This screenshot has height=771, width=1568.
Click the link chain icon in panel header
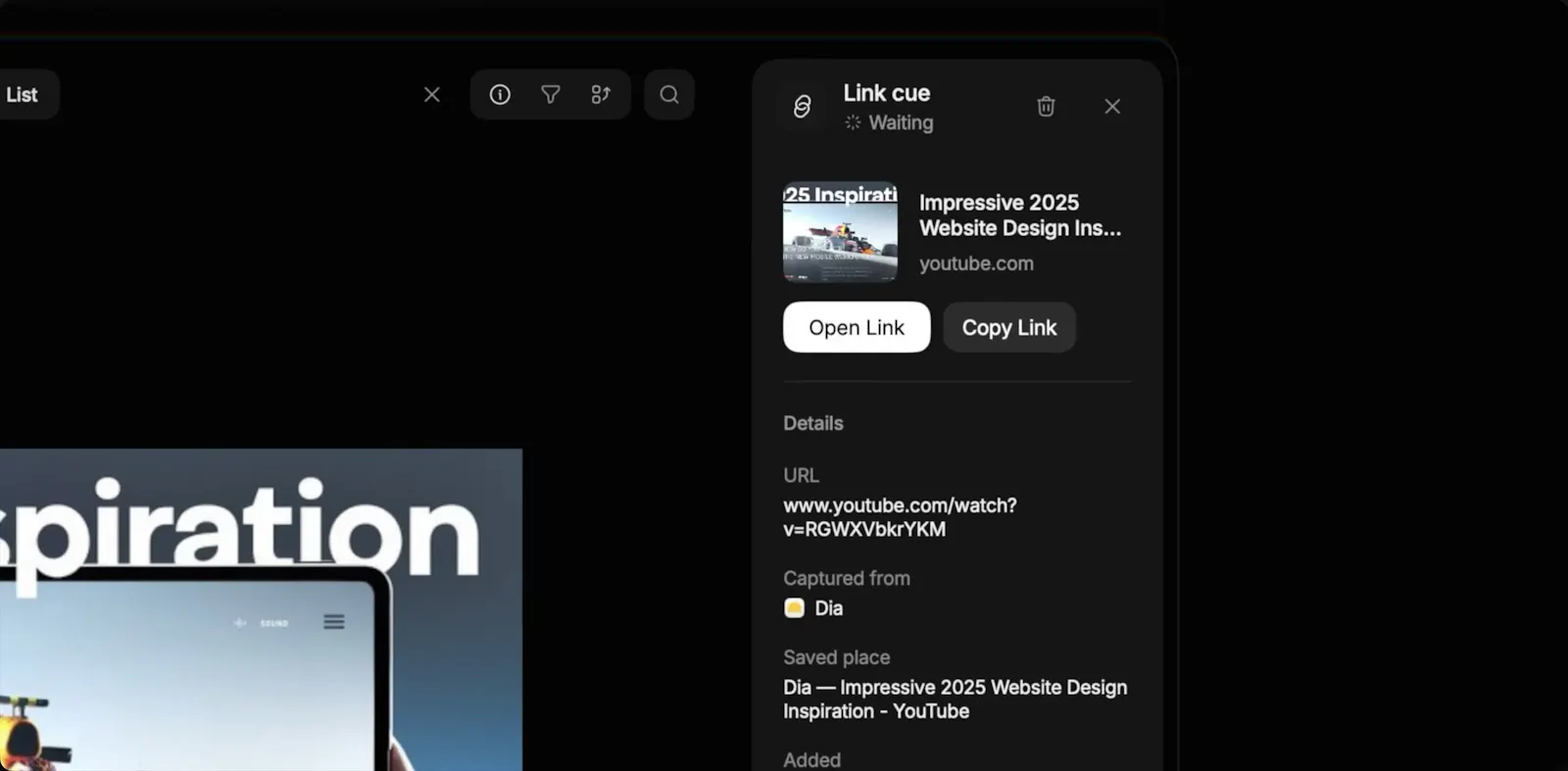(802, 106)
